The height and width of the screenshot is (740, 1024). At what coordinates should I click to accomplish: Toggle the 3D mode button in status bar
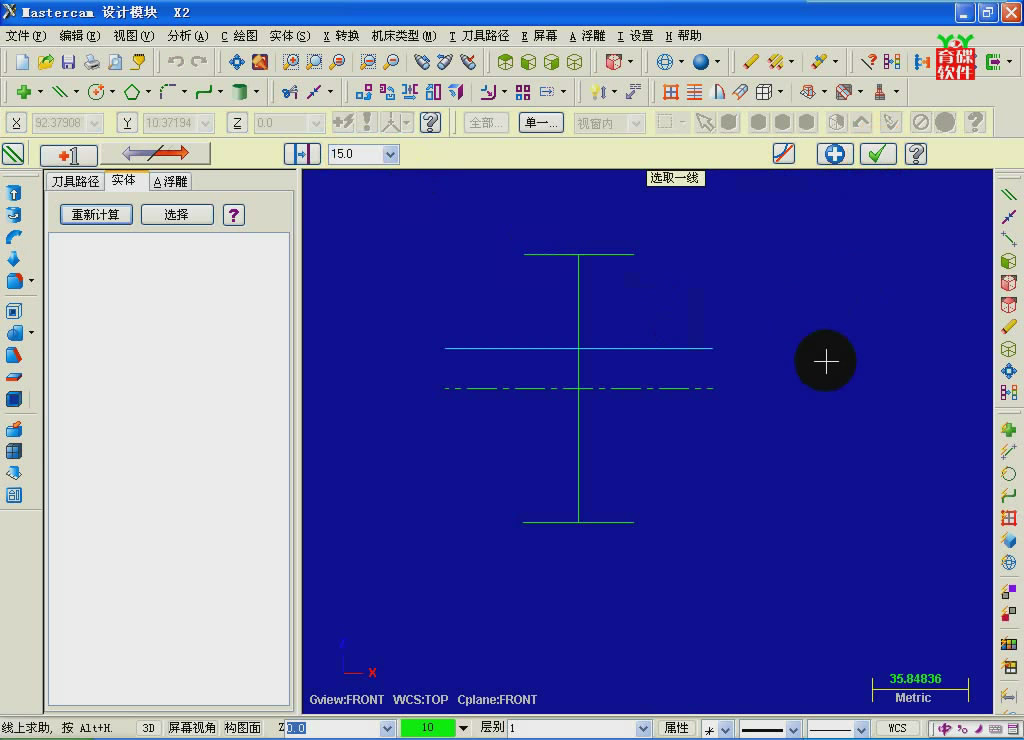(148, 728)
